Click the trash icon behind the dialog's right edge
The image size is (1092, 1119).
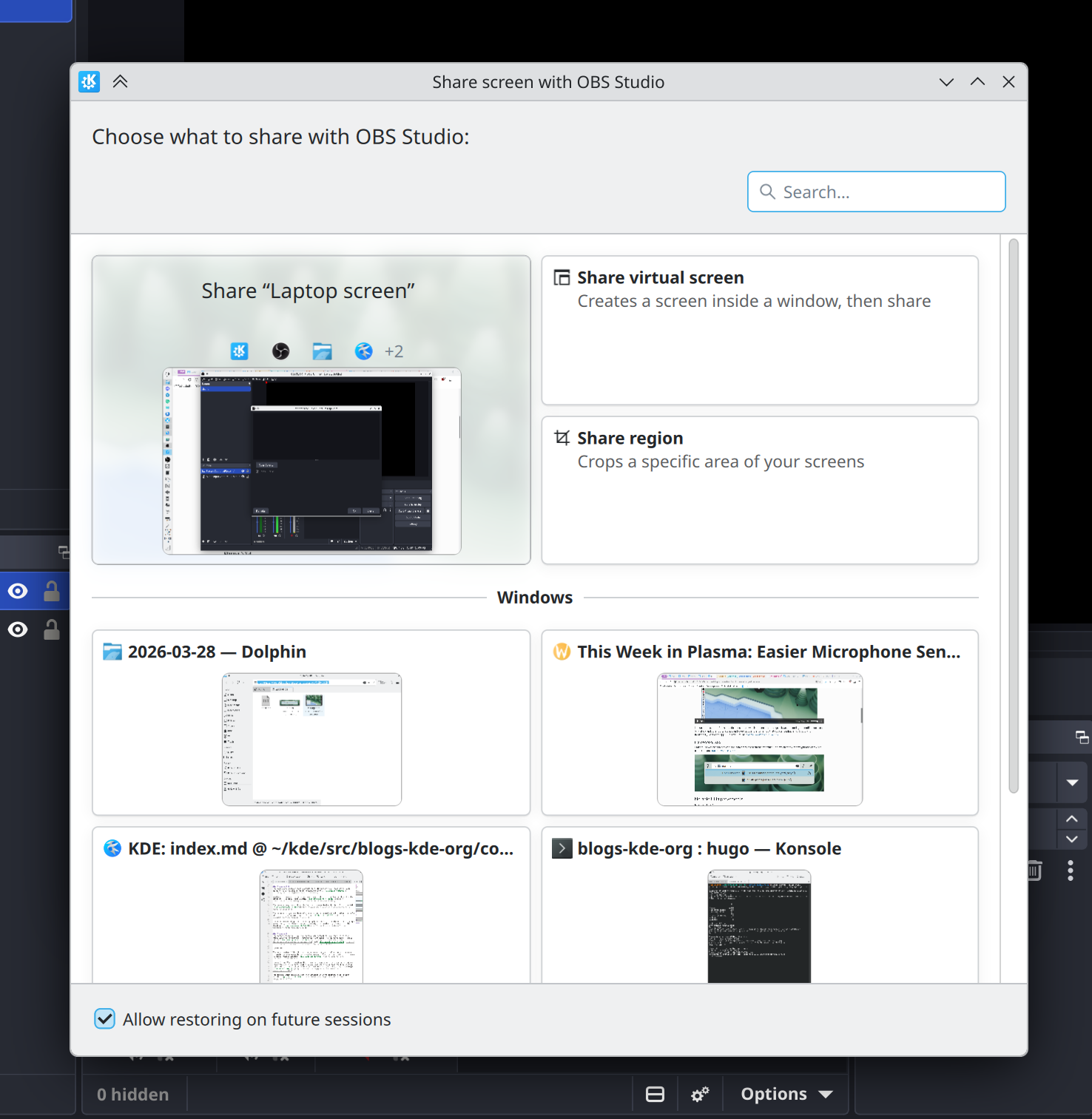1035,870
